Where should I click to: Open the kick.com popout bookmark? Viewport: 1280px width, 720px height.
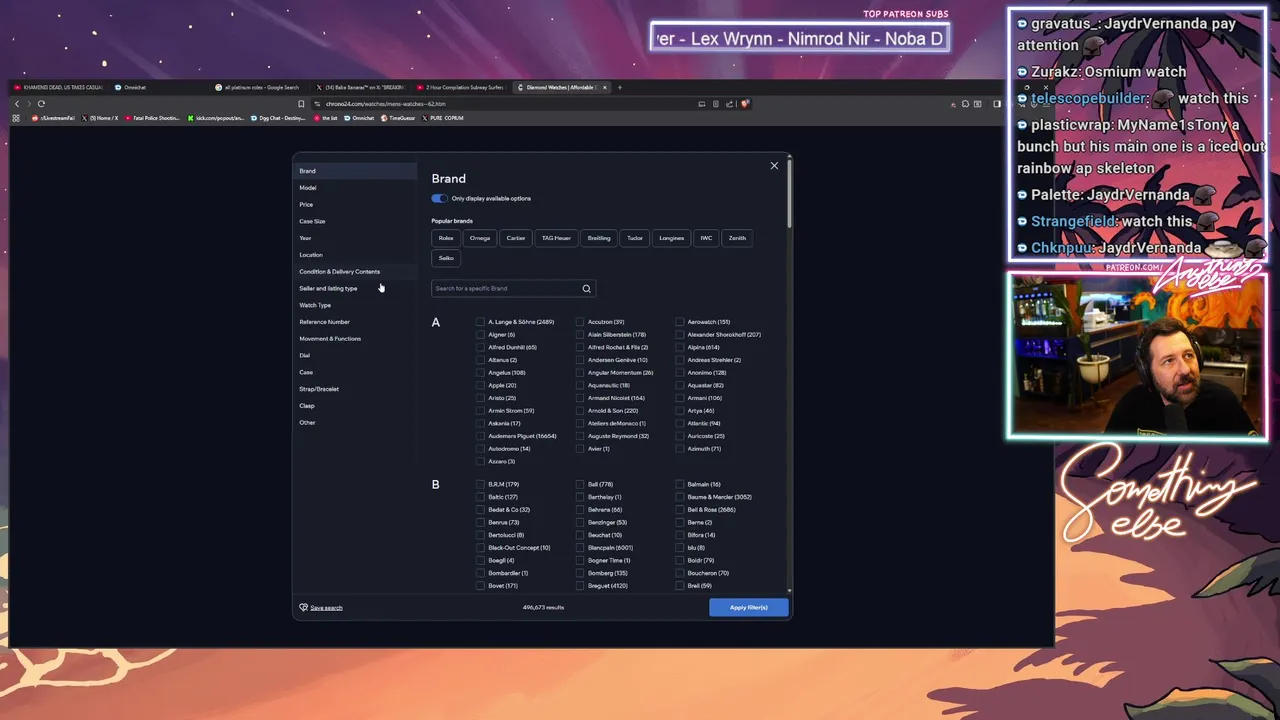pos(215,118)
